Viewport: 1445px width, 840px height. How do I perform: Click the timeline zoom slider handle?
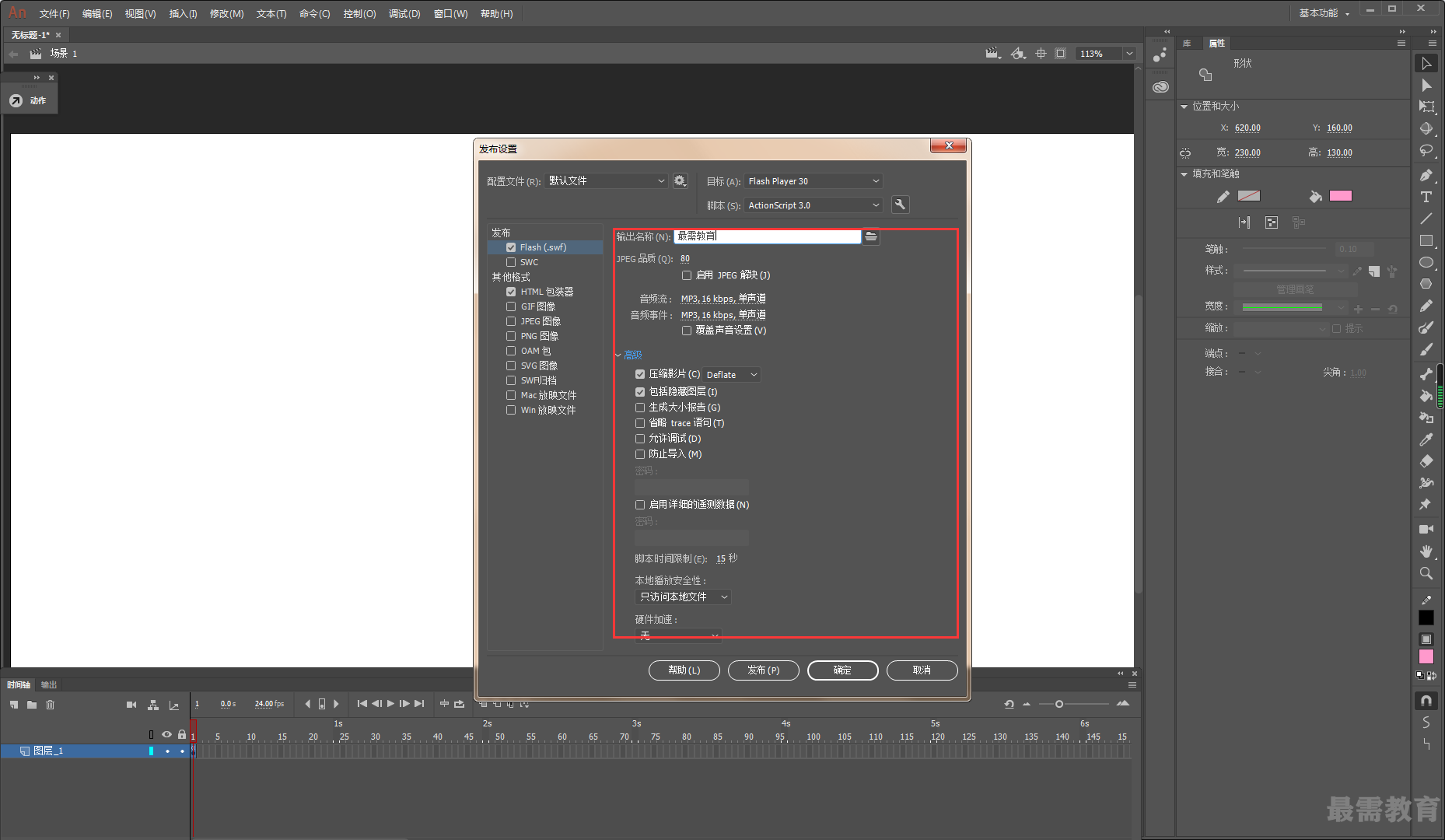click(x=1058, y=704)
